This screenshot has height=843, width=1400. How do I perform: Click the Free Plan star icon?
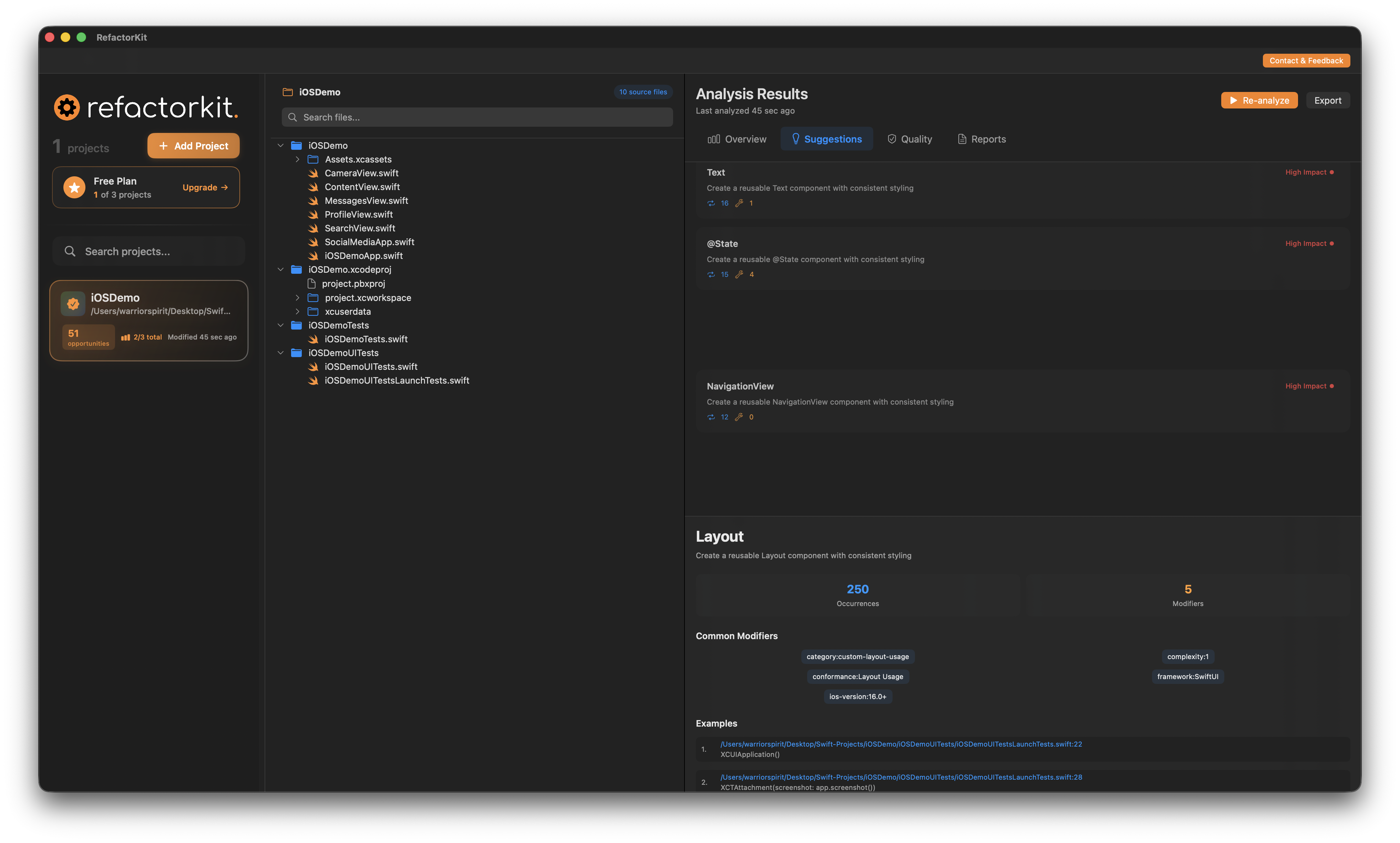[x=74, y=187]
